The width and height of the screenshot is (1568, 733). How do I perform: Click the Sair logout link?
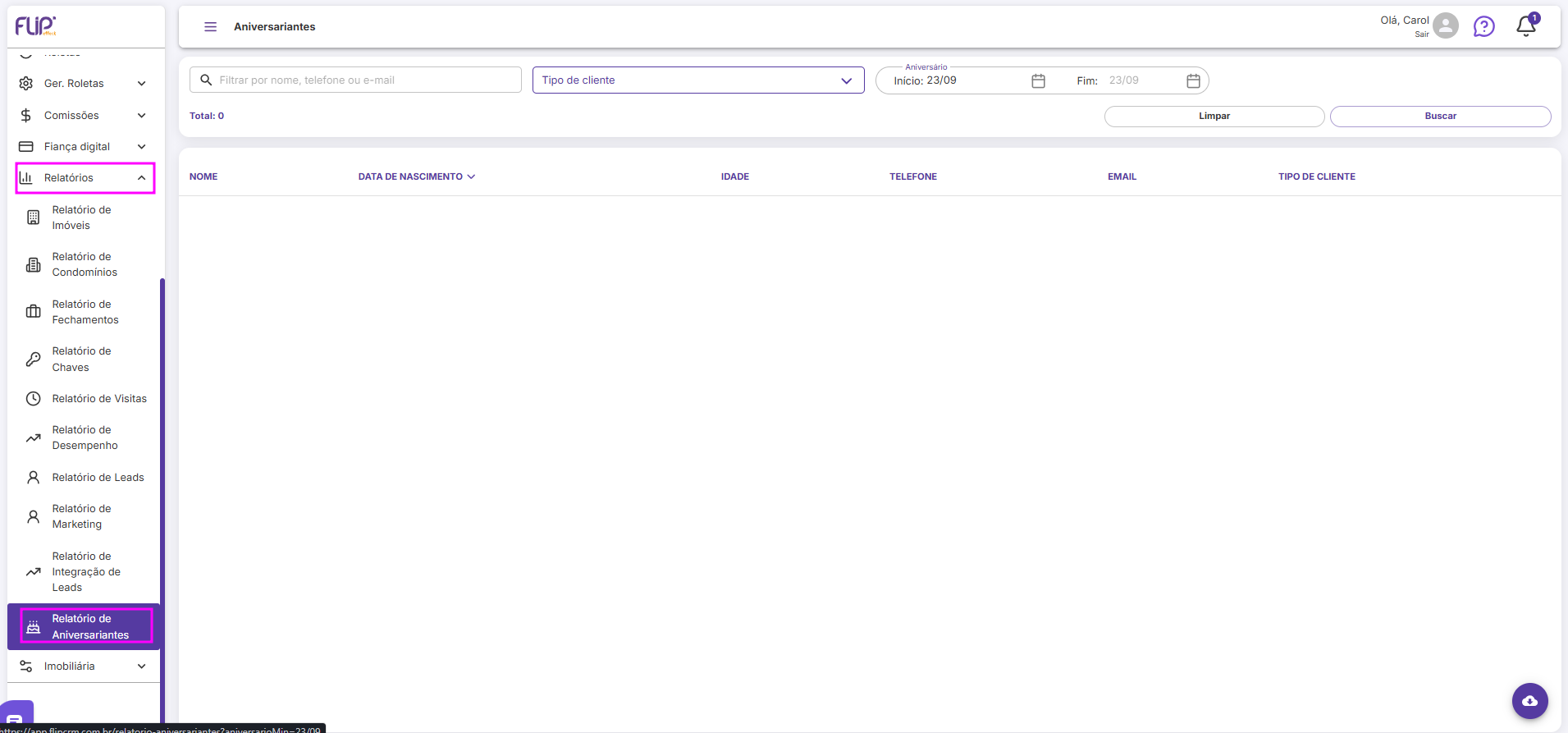click(x=1422, y=34)
